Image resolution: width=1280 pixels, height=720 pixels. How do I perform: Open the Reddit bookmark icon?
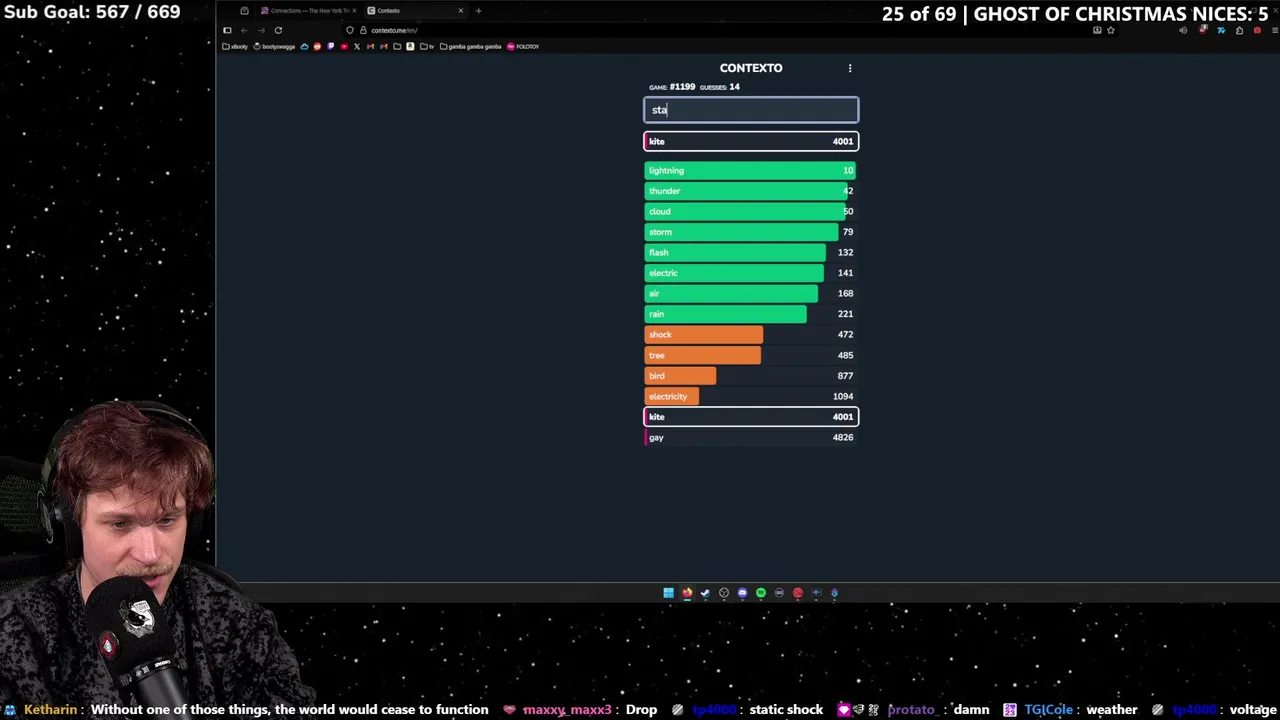point(318,46)
